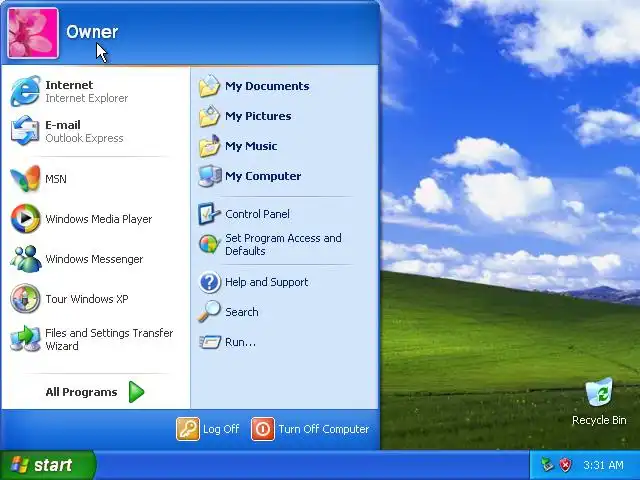This screenshot has height=480, width=640.
Task: Click the Help and Support question mark icon
Action: [209, 282]
